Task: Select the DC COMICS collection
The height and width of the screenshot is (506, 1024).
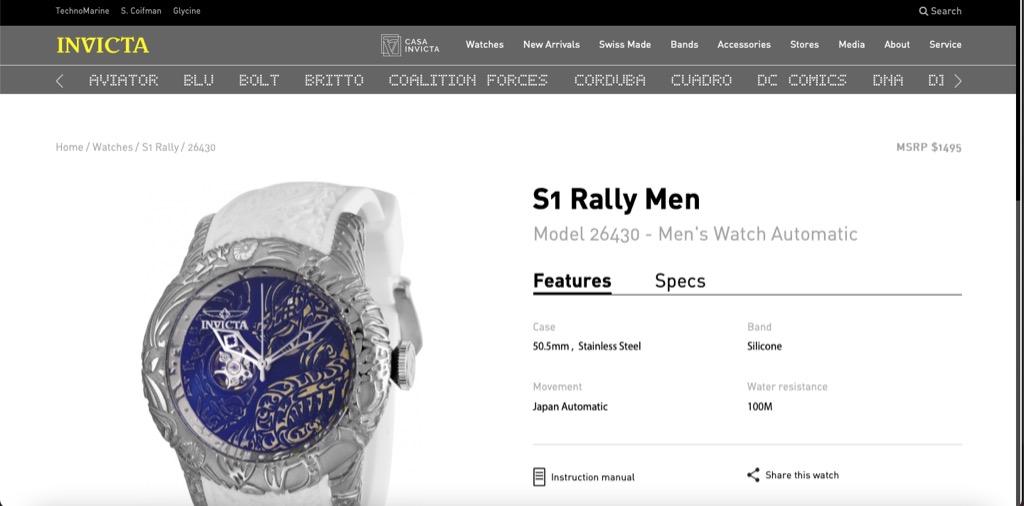Action: click(x=802, y=80)
